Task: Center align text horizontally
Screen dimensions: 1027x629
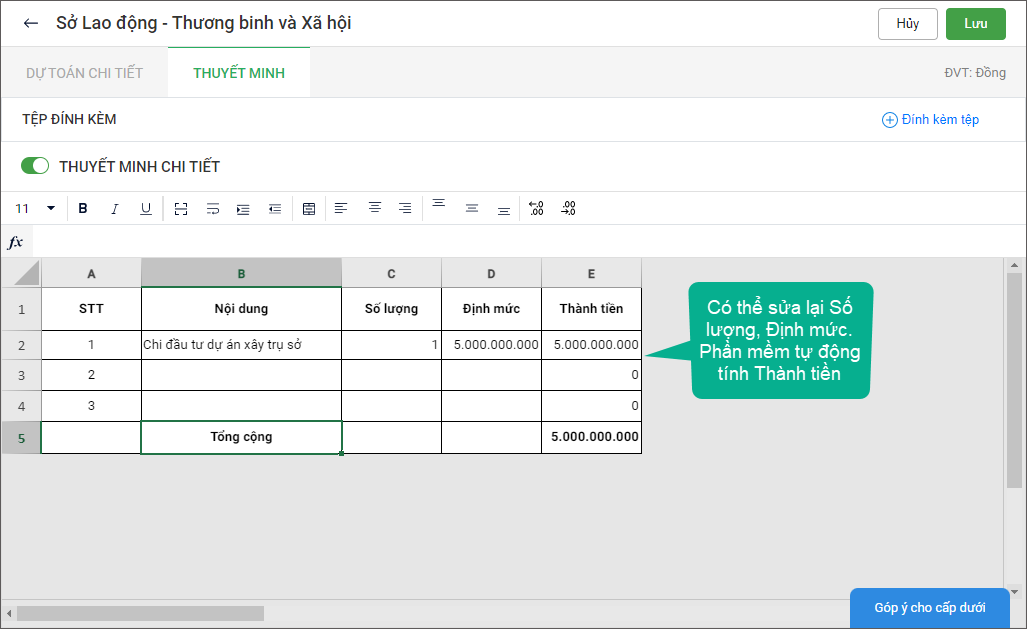Action: click(374, 208)
